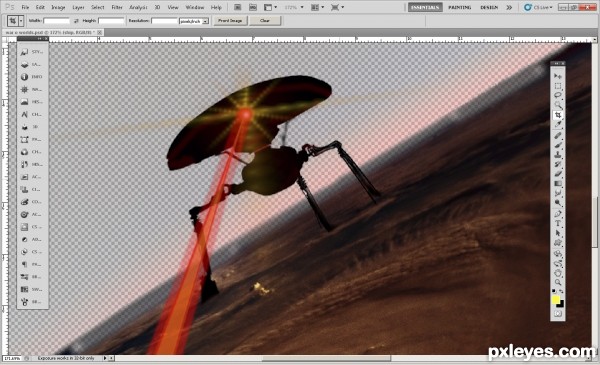The width and height of the screenshot is (600, 365).
Task: Select the Gradient tool
Action: click(558, 184)
